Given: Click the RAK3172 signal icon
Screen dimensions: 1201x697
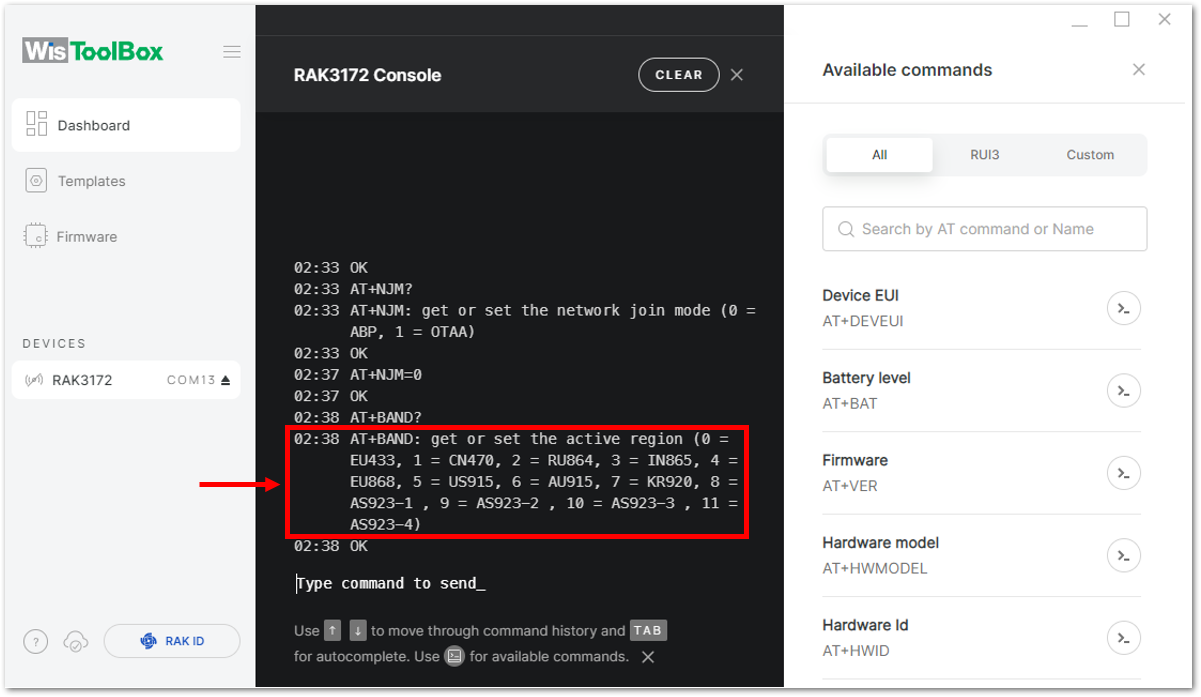Looking at the screenshot, I should [x=34, y=380].
